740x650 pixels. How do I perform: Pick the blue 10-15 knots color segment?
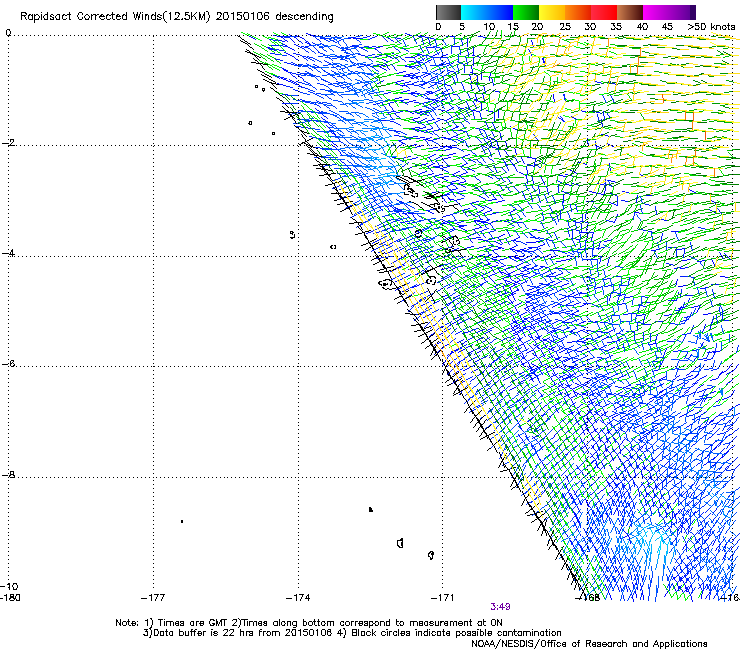click(500, 12)
